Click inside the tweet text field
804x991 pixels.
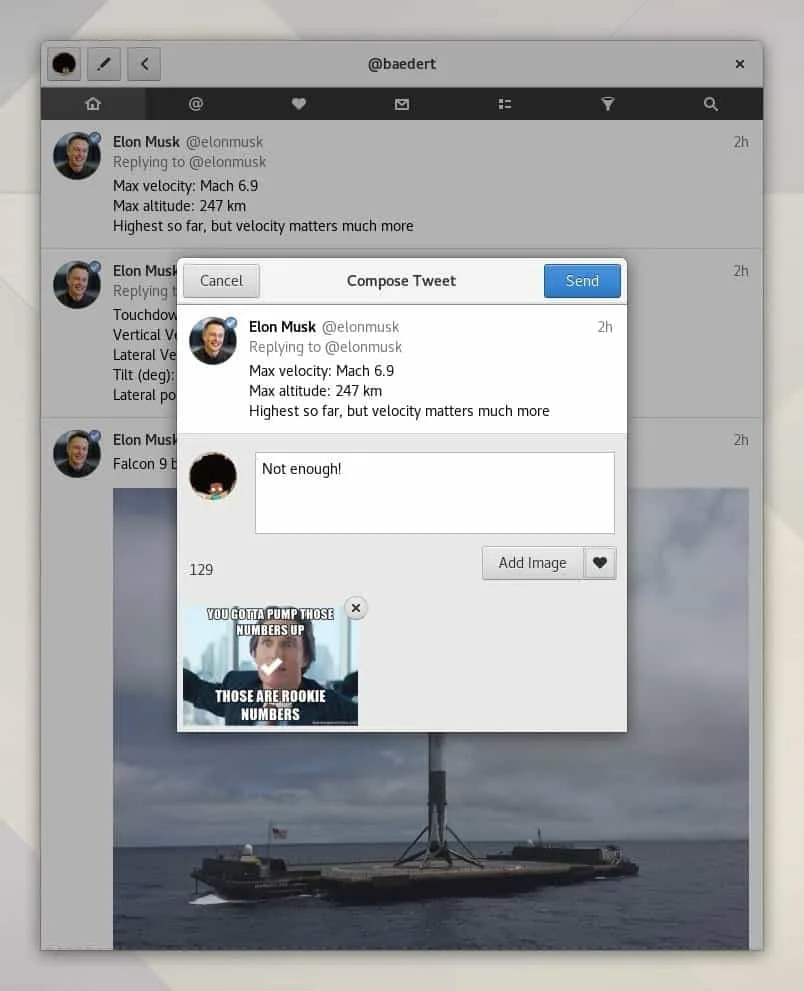pos(434,492)
